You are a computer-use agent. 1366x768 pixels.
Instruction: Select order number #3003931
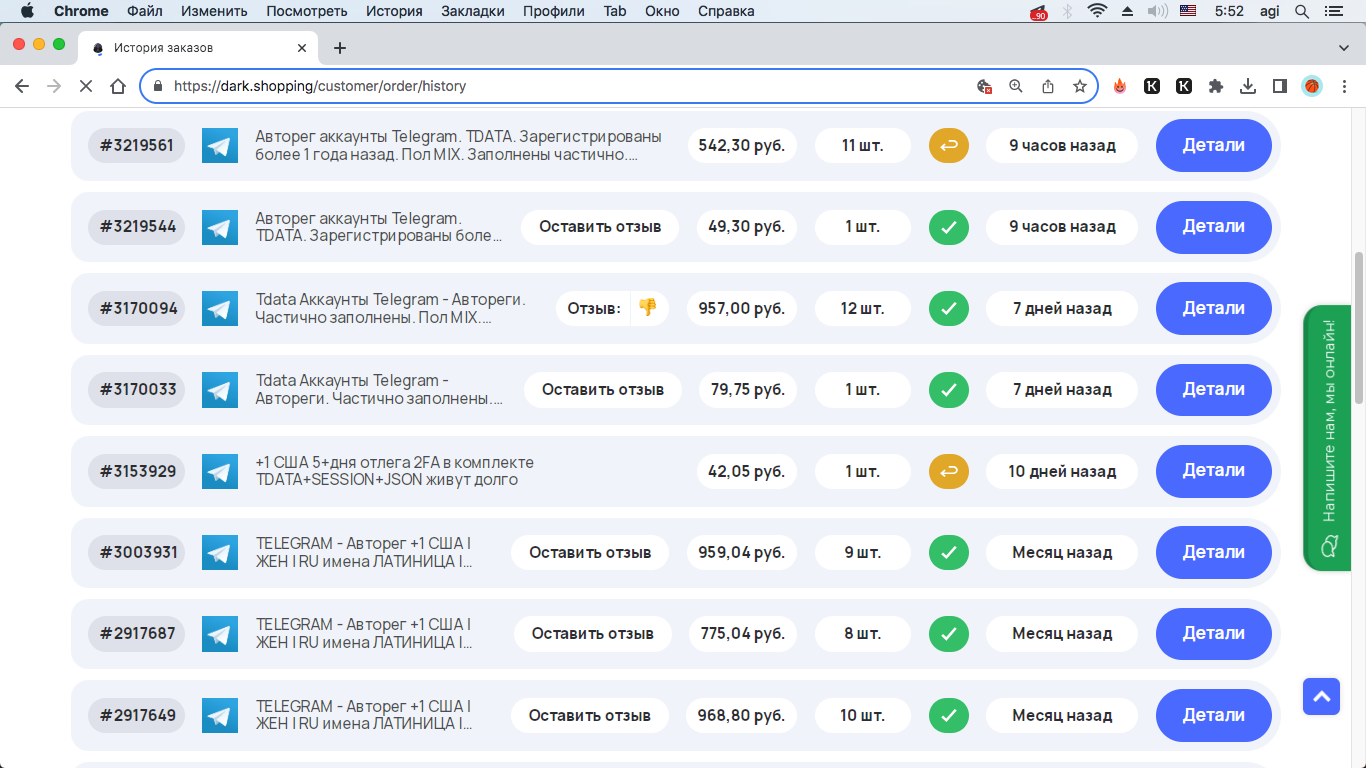[x=137, y=553]
